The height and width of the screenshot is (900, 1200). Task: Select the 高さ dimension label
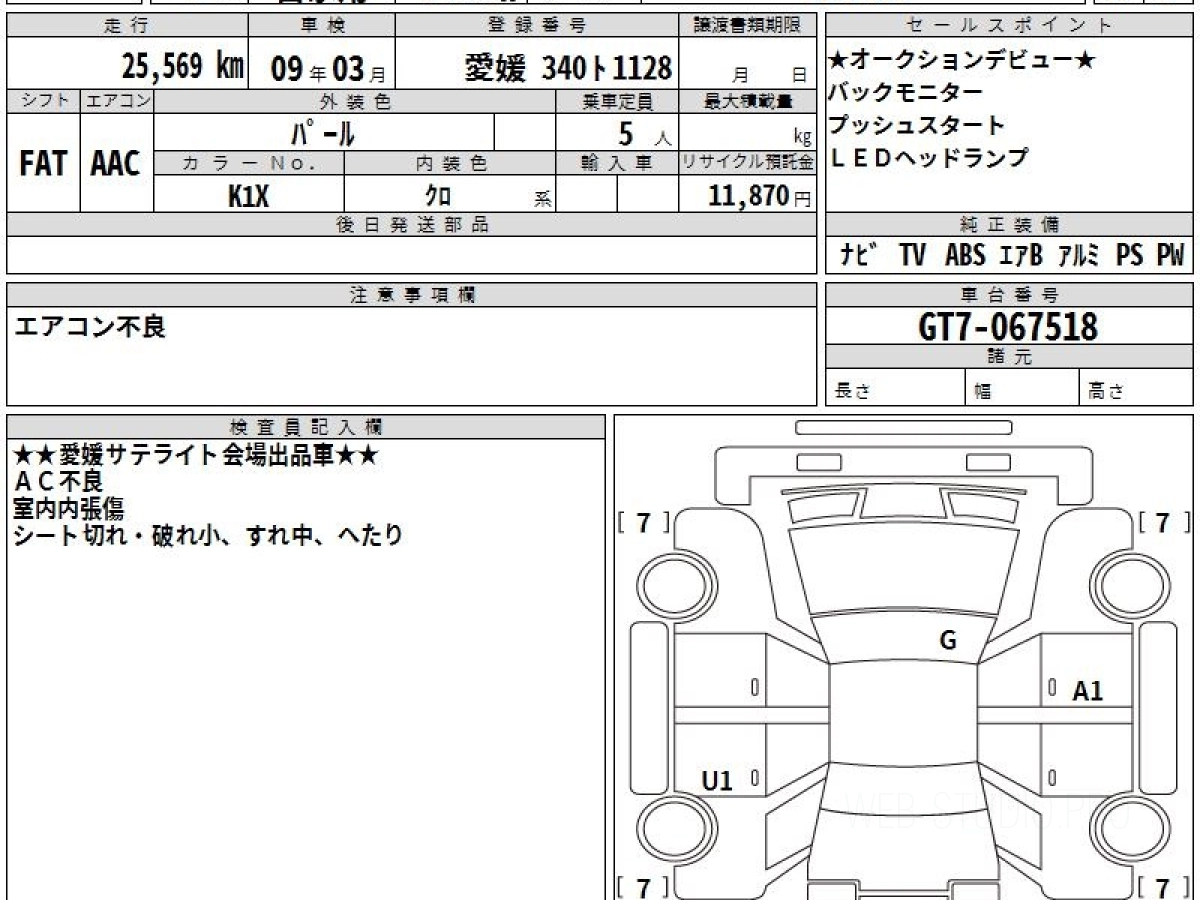pos(1106,392)
